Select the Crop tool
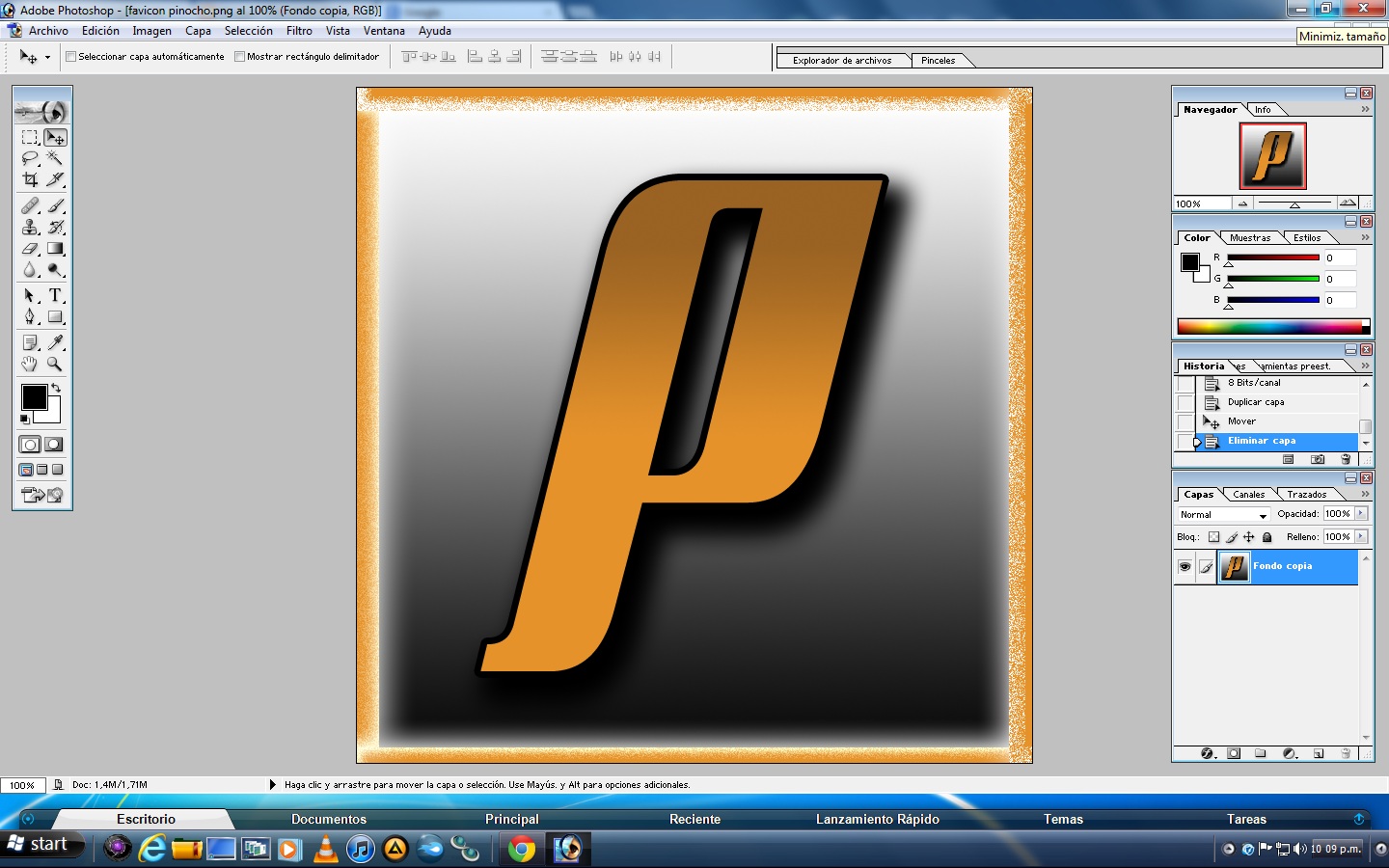This screenshot has height=868, width=1389. tap(30, 179)
